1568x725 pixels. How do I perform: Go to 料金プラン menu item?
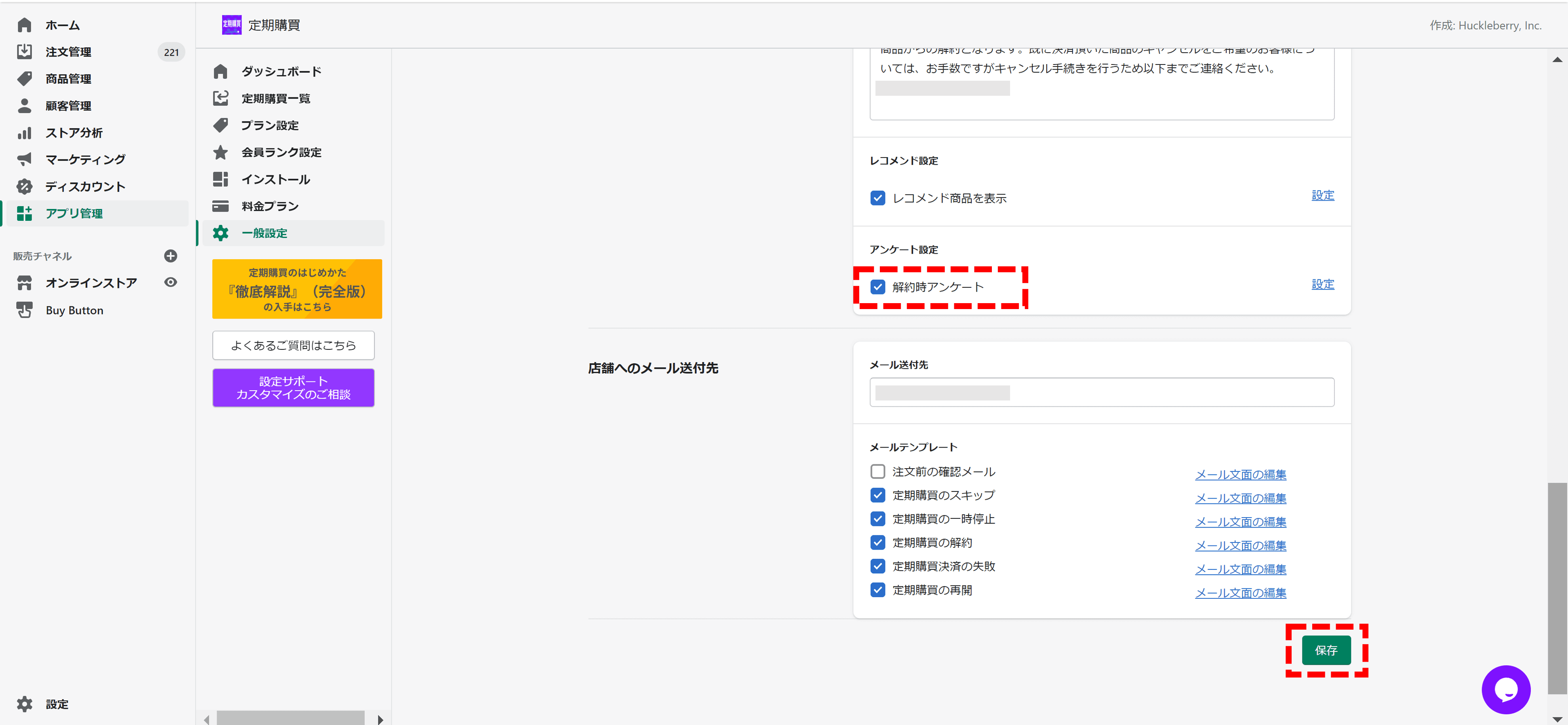click(x=270, y=206)
